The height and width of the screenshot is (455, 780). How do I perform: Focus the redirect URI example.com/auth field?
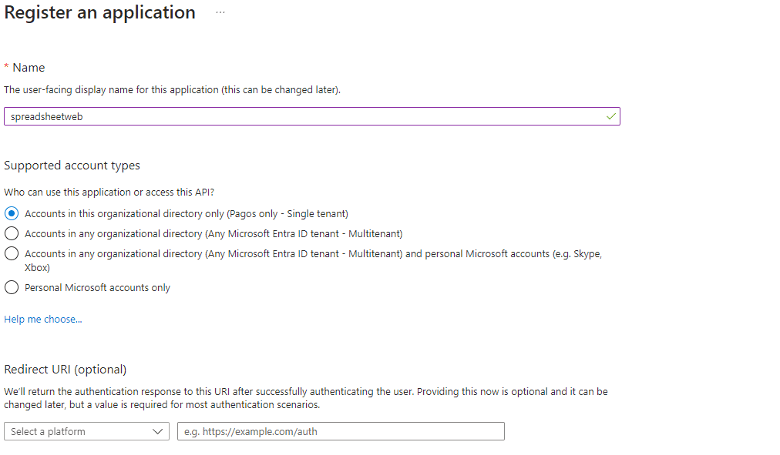click(340, 432)
